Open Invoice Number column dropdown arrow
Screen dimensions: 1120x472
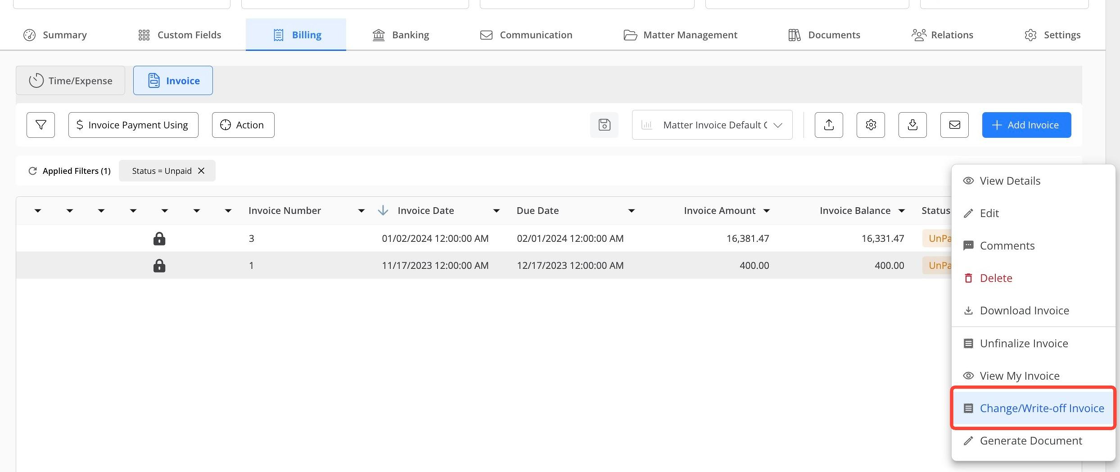click(361, 211)
